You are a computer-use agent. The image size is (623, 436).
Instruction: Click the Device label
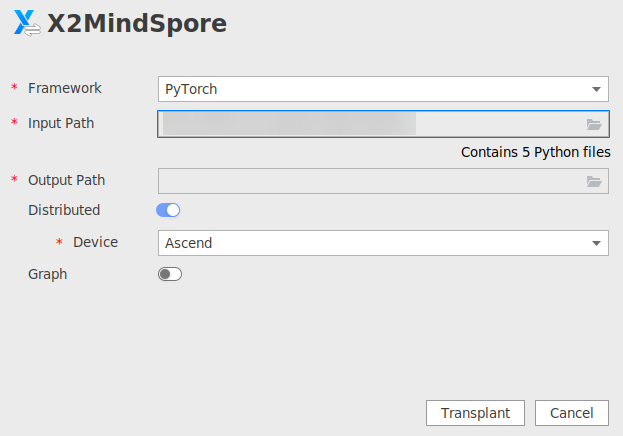coord(96,242)
